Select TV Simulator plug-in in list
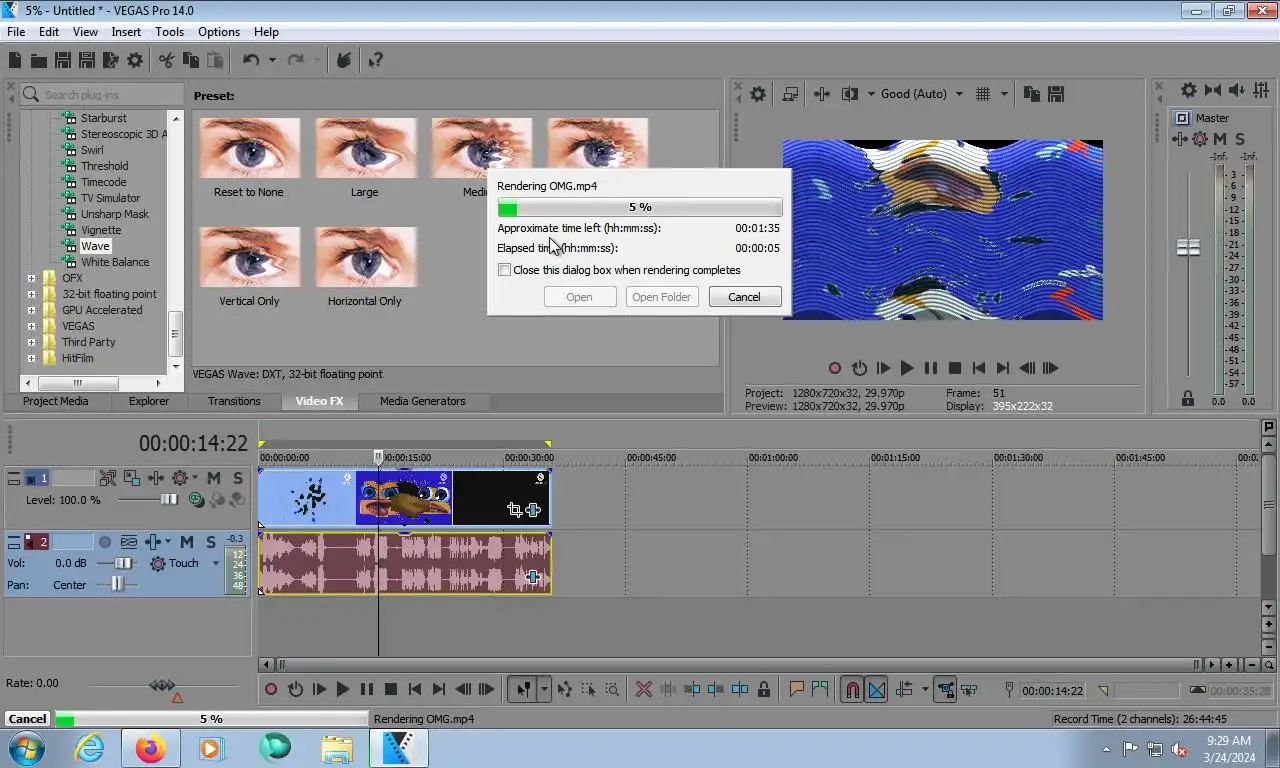1280x768 pixels. coord(110,198)
